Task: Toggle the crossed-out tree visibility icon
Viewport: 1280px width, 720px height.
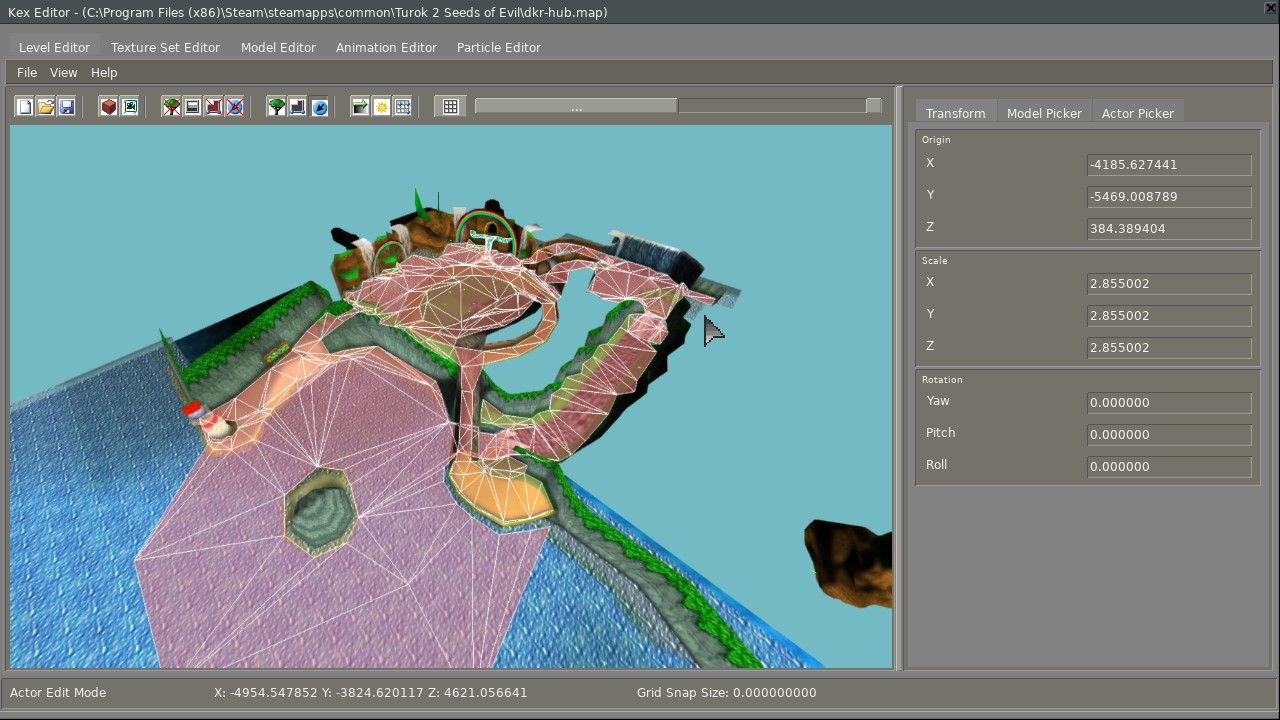Action: coord(172,107)
